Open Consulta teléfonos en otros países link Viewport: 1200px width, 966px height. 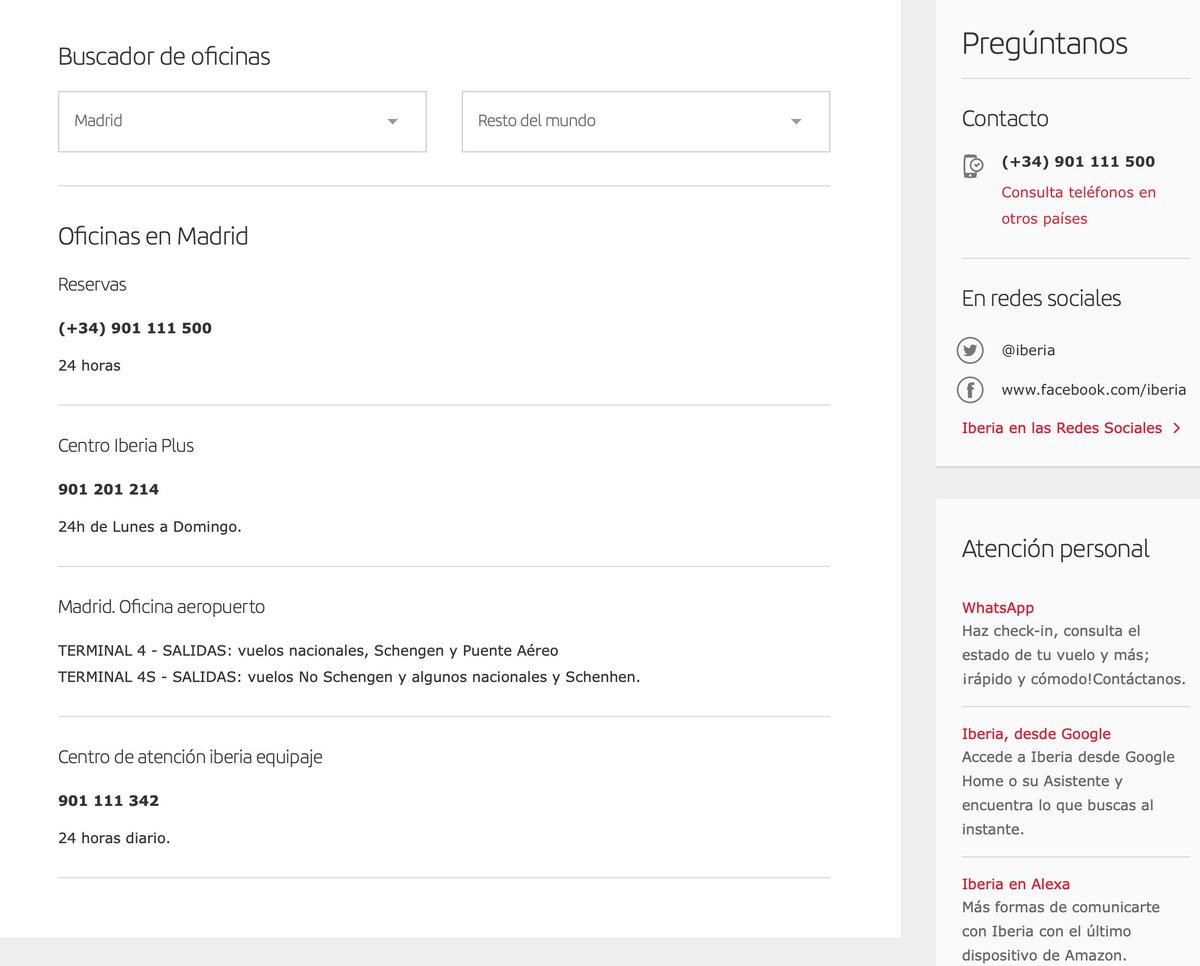(x=1079, y=205)
